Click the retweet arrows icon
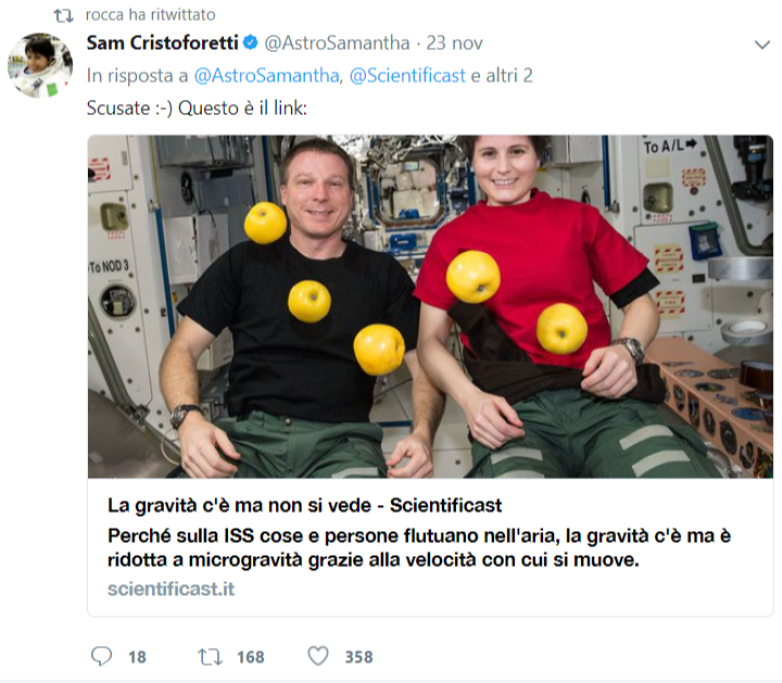The width and height of the screenshot is (782, 683). point(210,657)
